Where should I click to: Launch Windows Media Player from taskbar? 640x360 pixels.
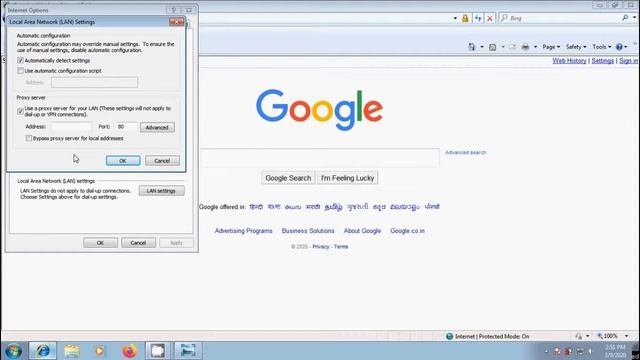pyautogui.click(x=99, y=351)
